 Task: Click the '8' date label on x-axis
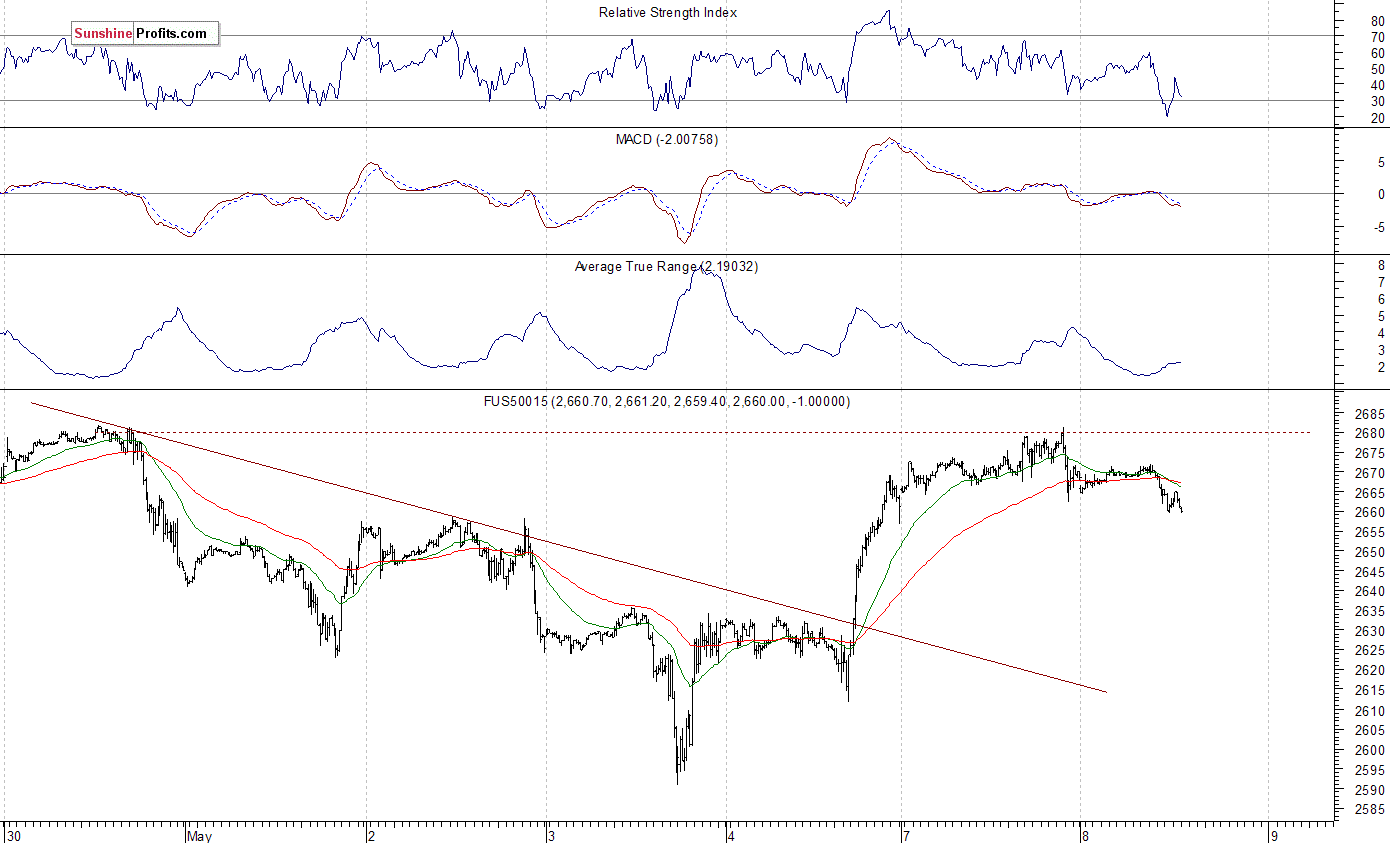[x=1085, y=834]
